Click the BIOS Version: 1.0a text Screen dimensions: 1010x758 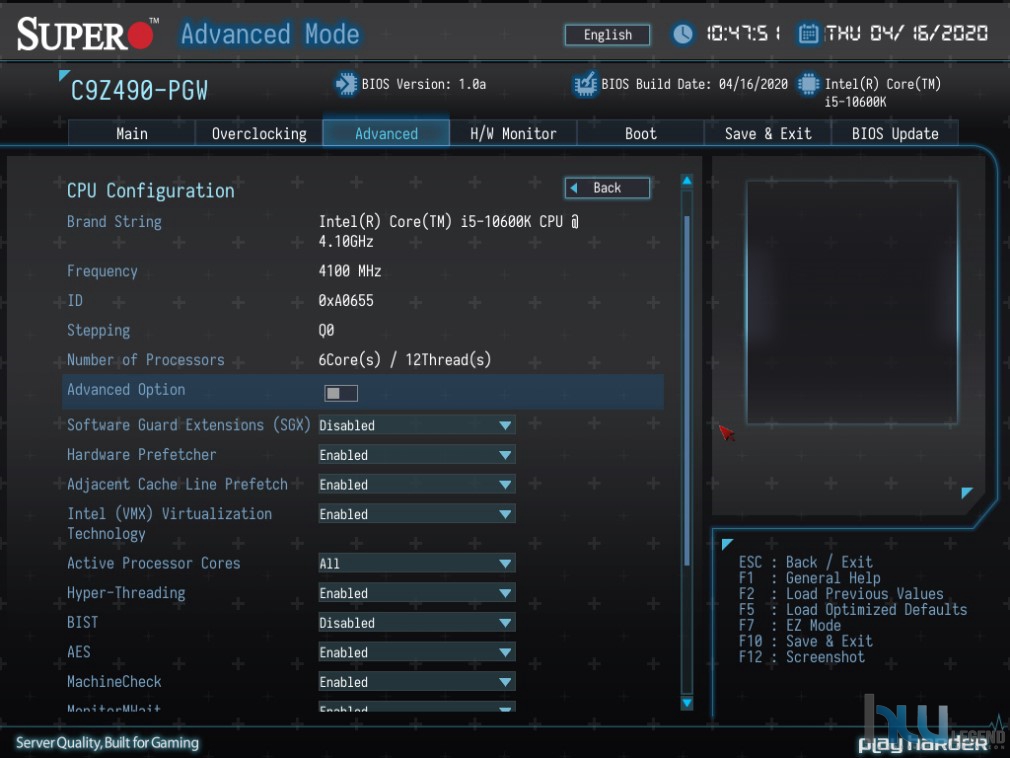click(424, 84)
